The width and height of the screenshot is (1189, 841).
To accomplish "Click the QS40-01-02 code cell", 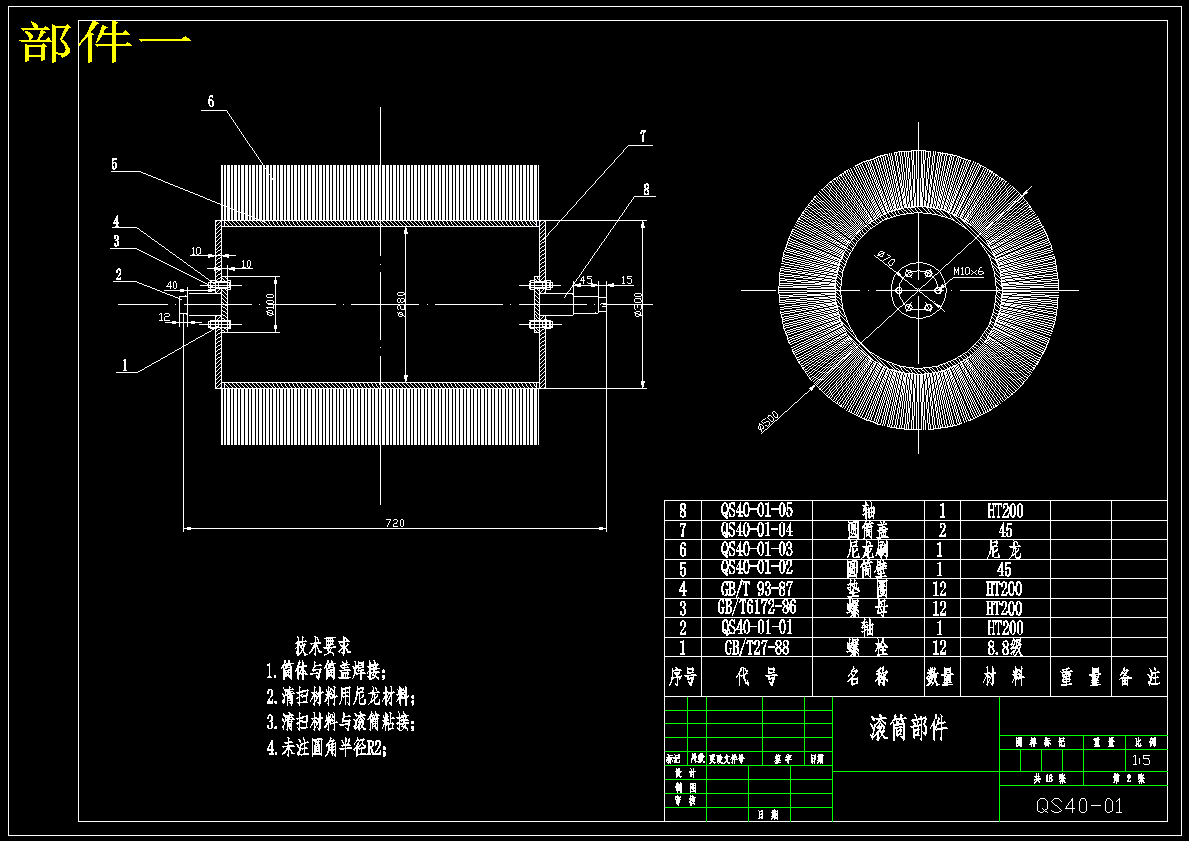I will point(757,568).
